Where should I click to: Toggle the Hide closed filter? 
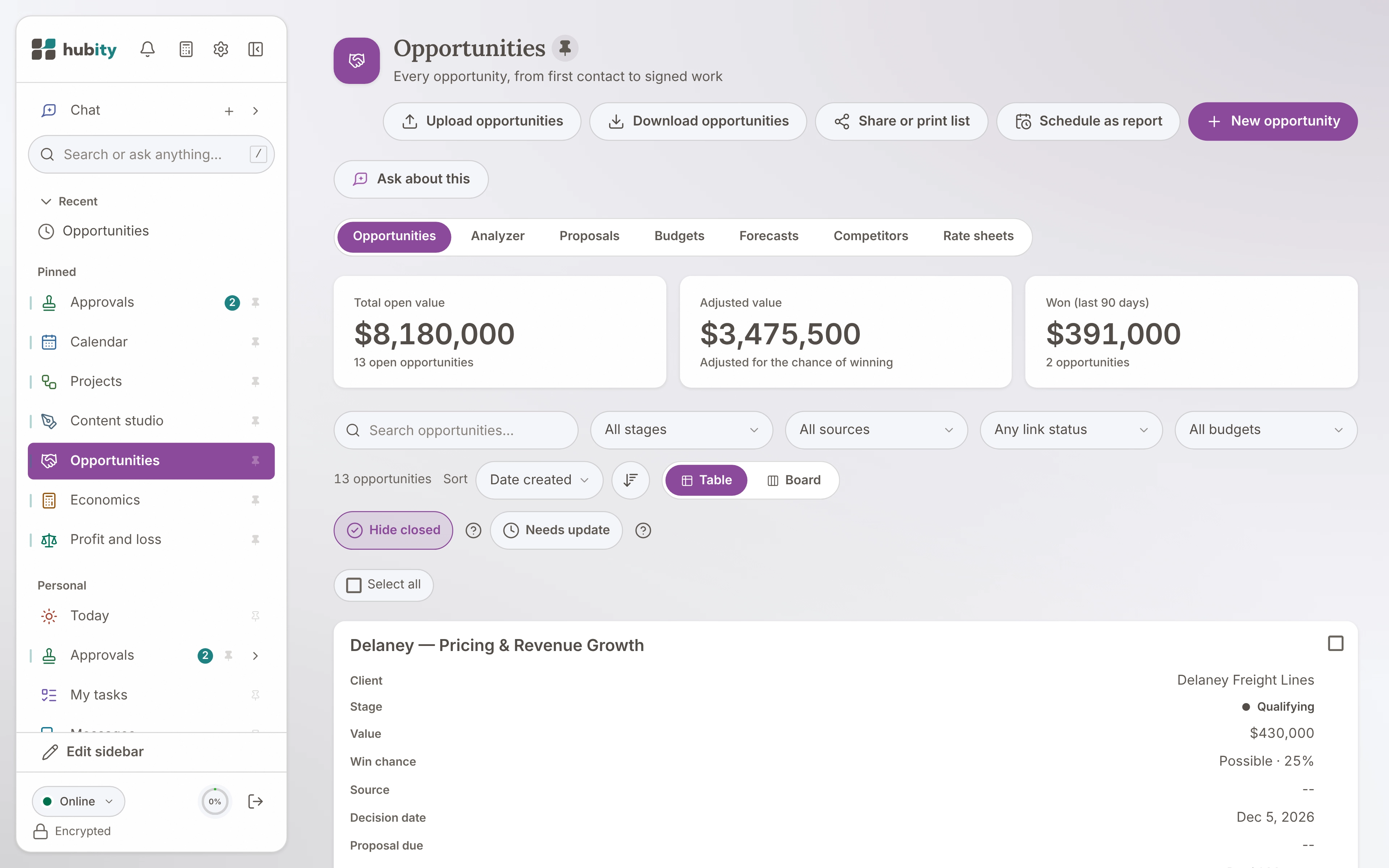point(393,531)
